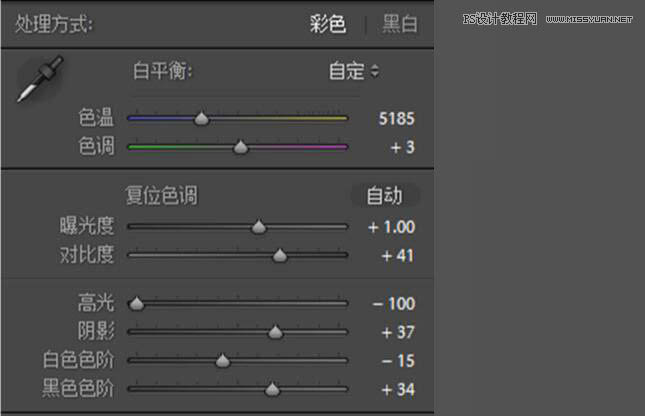
Task: Click the highlights value field -100
Action: pos(394,304)
